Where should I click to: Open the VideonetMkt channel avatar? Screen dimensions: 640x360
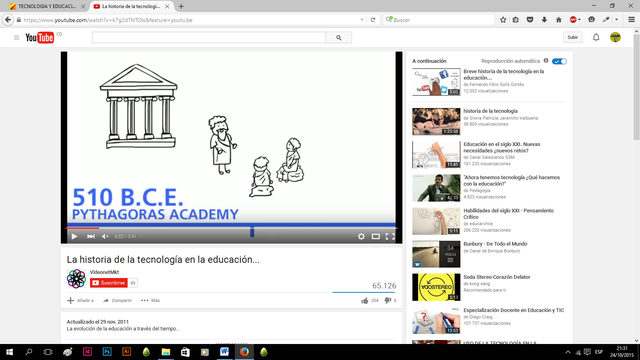[x=76, y=279]
